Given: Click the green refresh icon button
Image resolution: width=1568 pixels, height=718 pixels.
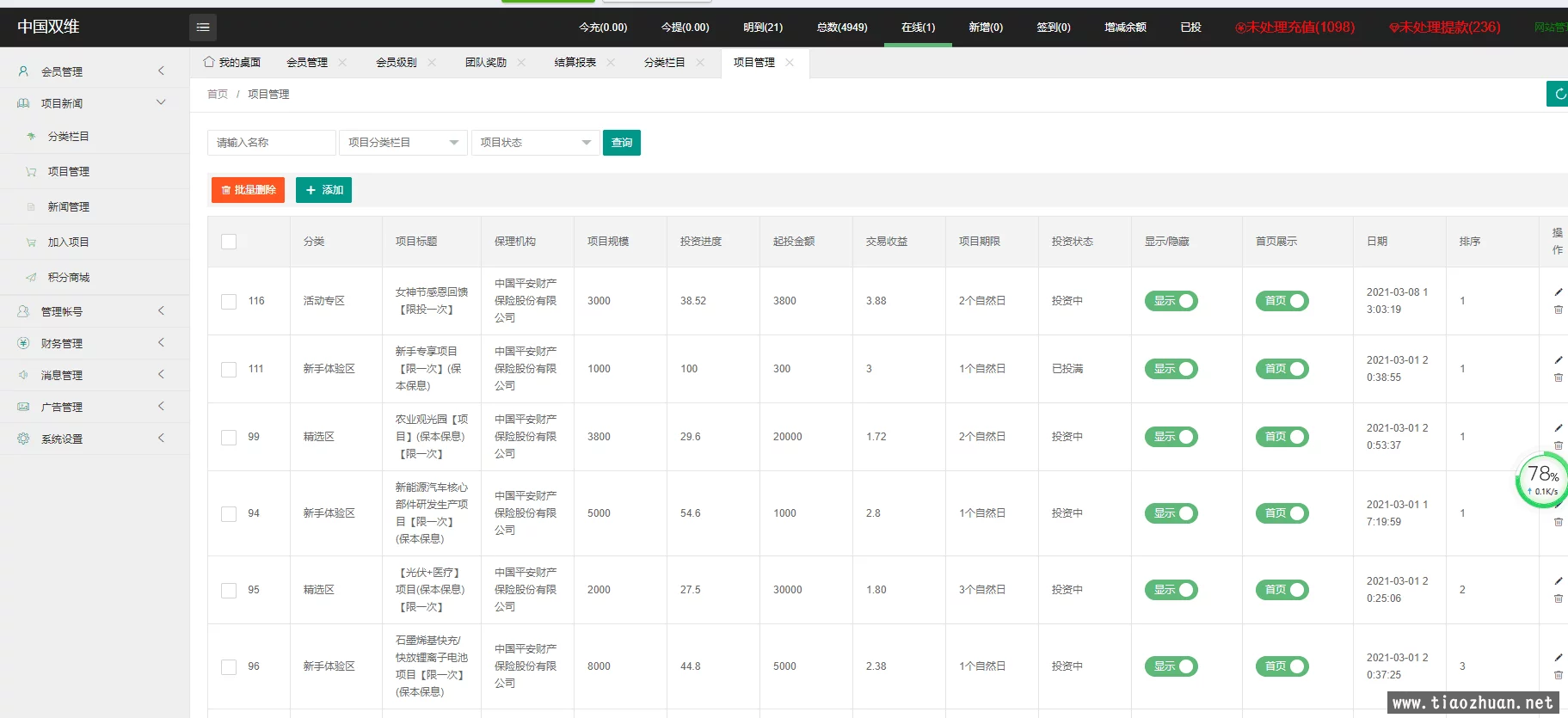Looking at the screenshot, I should [1558, 94].
